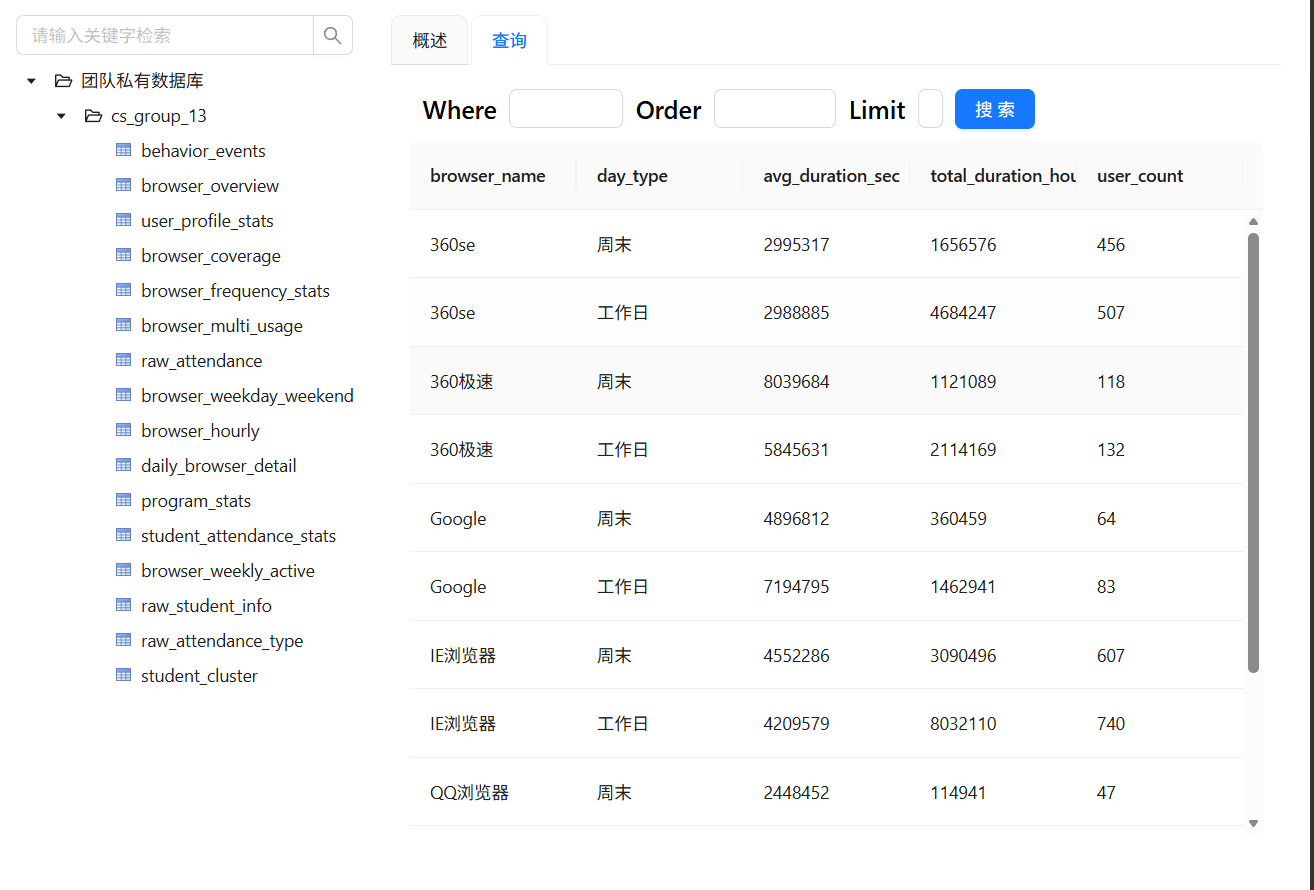Click table icon beside student_cluster
Image resolution: width=1314 pixels, height=890 pixels.
[124, 675]
